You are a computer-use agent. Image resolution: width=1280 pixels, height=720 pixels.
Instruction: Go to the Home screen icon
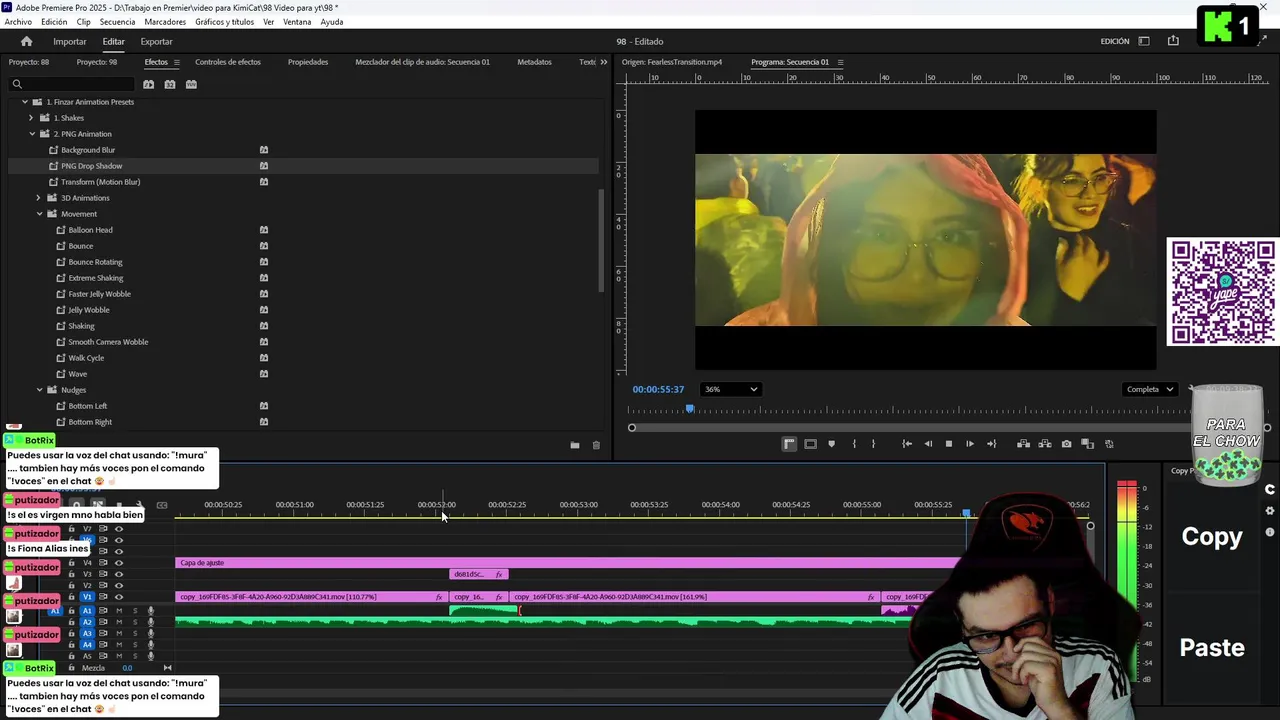pyautogui.click(x=26, y=41)
